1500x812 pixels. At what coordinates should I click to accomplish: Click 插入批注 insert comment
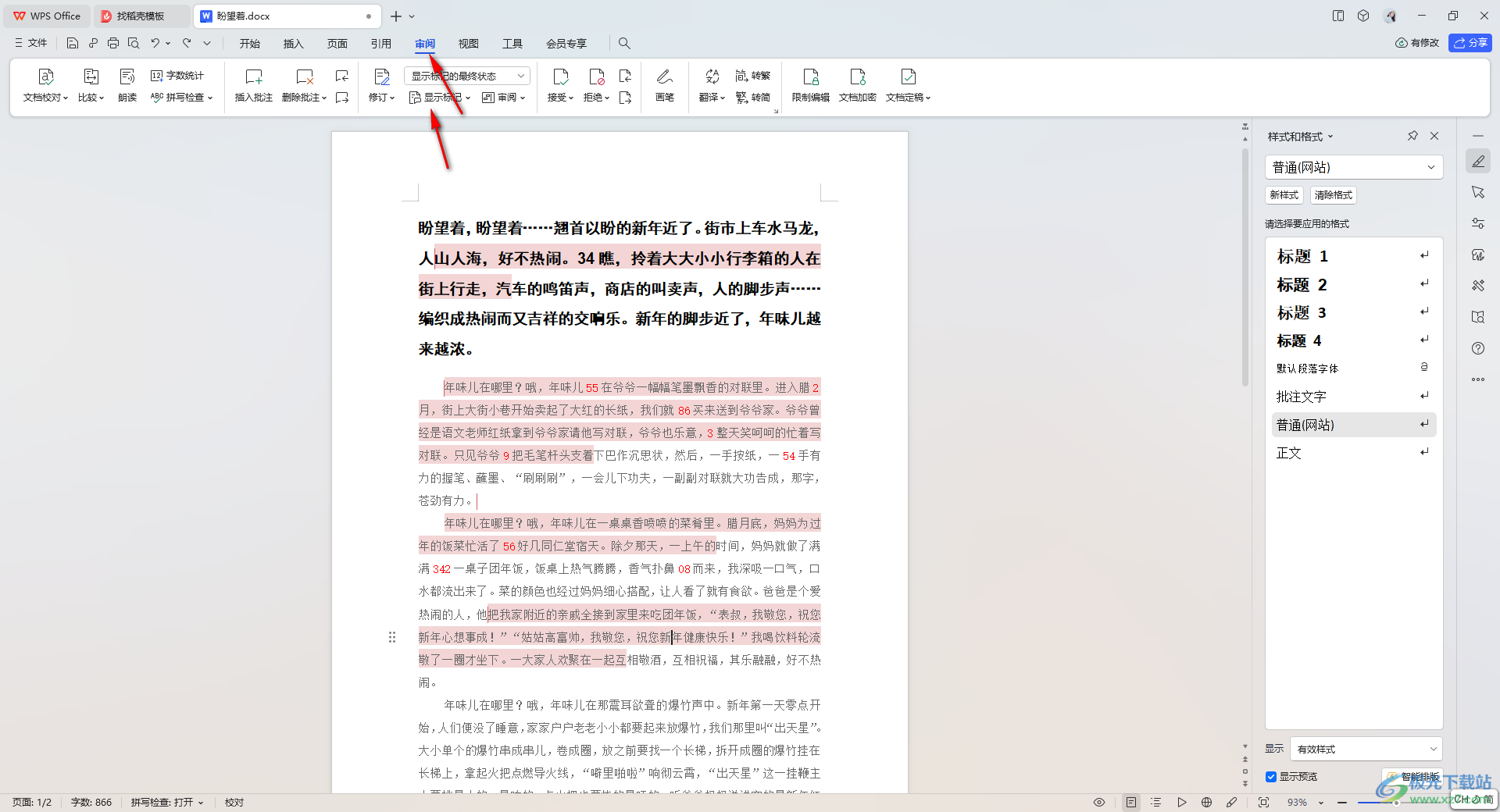coord(254,86)
